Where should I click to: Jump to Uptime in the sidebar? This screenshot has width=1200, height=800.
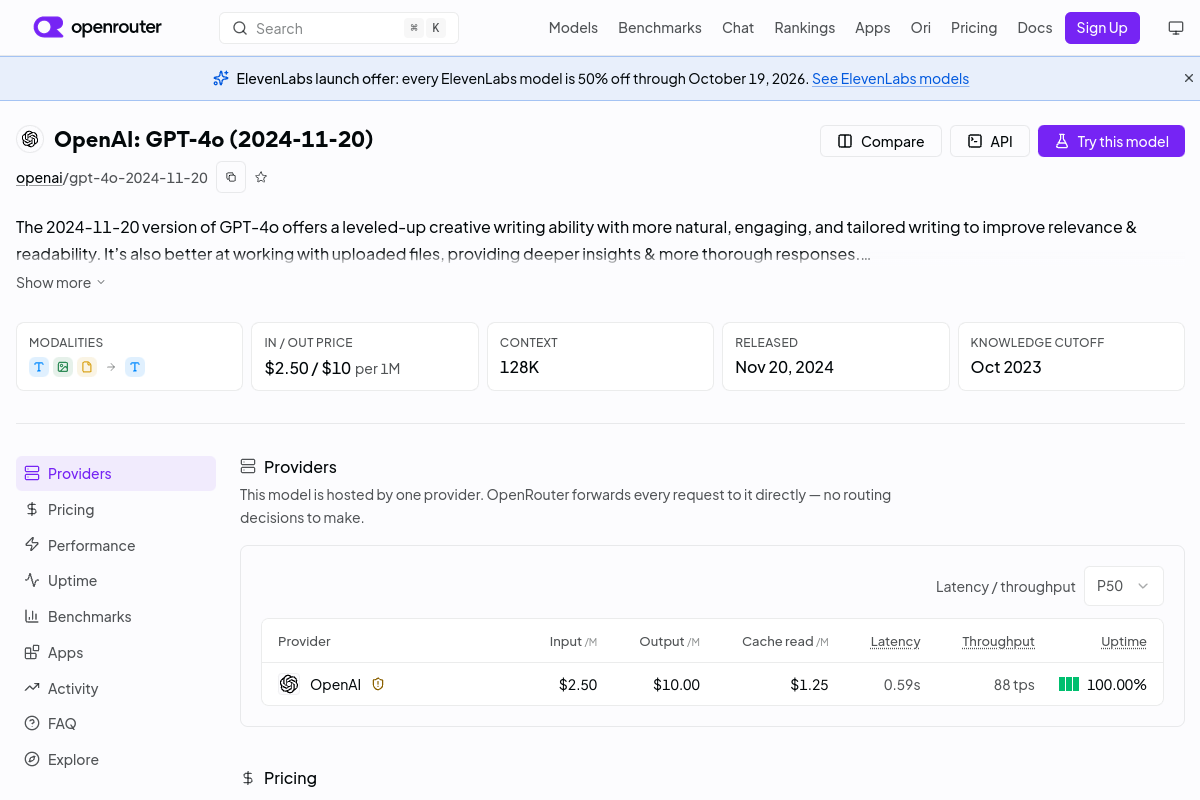pyautogui.click(x=116, y=581)
